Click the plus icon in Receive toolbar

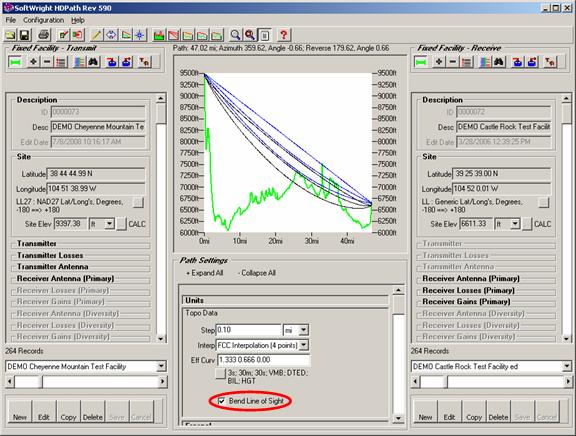439,62
